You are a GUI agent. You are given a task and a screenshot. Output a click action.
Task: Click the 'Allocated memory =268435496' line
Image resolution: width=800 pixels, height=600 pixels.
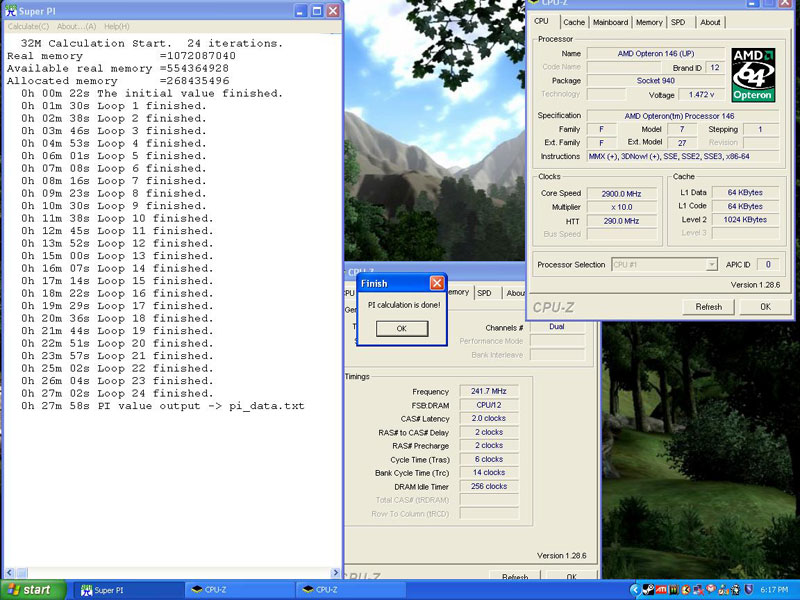(x=118, y=81)
